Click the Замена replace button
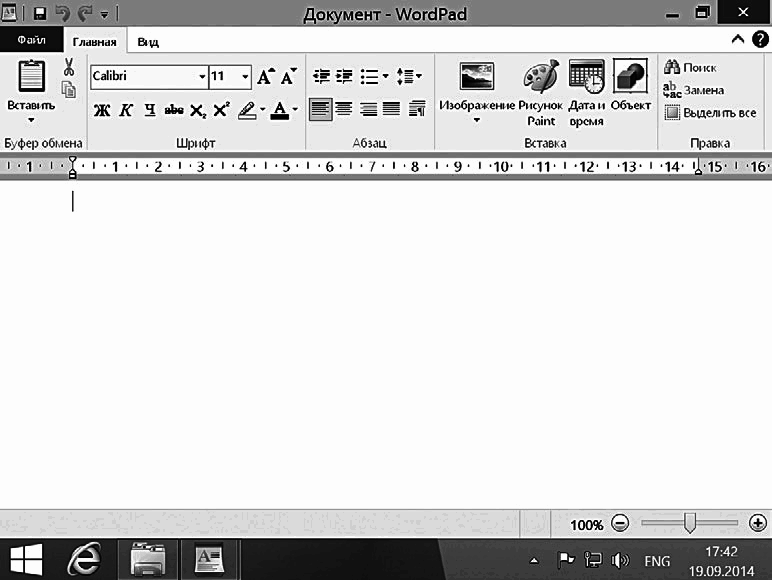 [694, 90]
